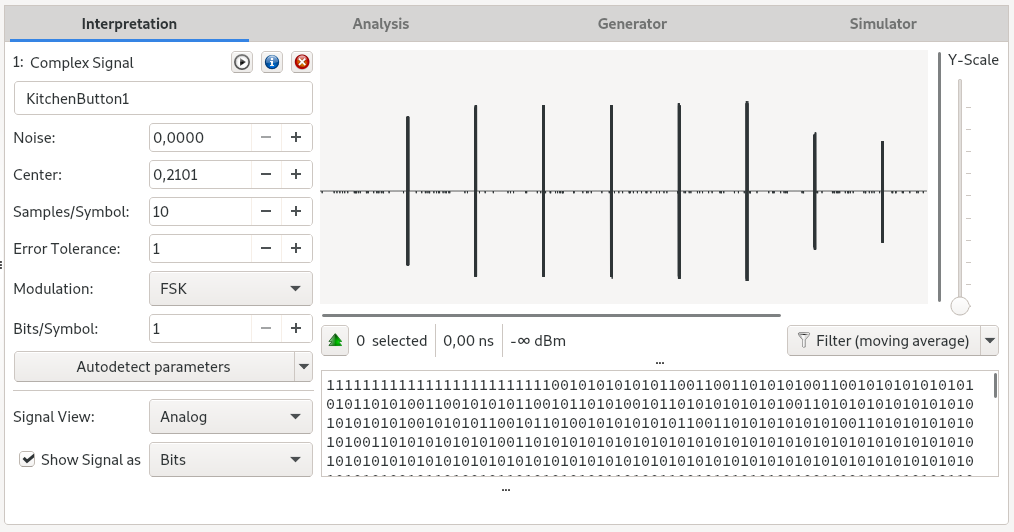Increase the Noise value
The height and width of the screenshot is (532, 1014).
(x=296, y=138)
